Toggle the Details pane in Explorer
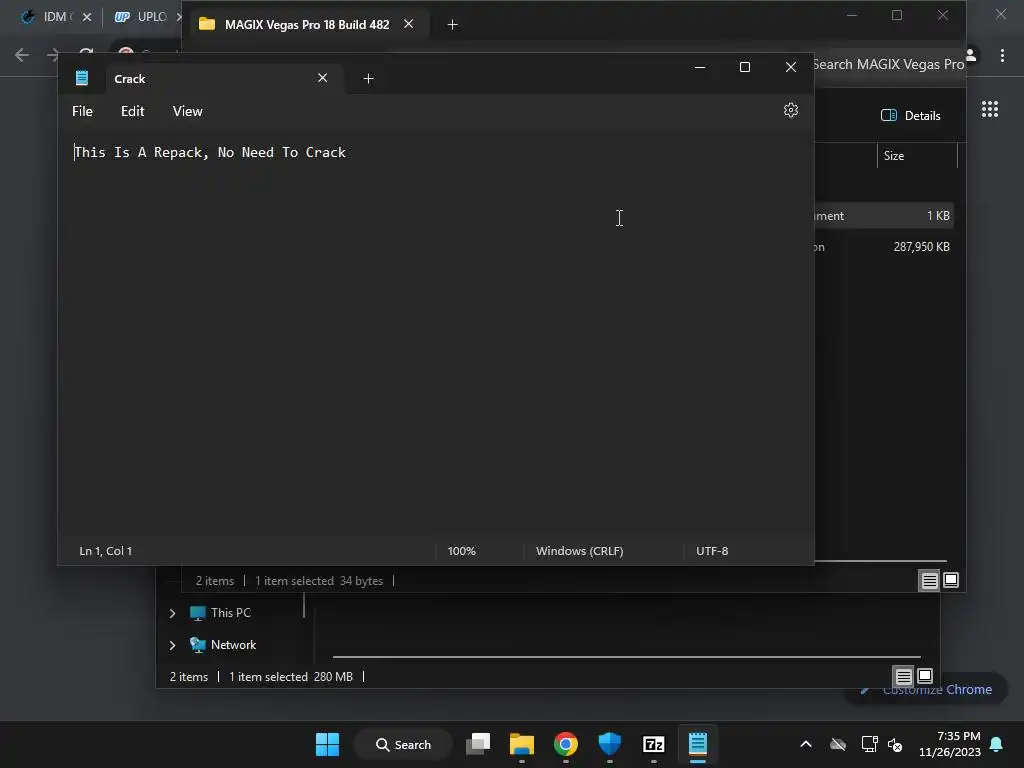This screenshot has width=1024, height=768. [x=910, y=116]
